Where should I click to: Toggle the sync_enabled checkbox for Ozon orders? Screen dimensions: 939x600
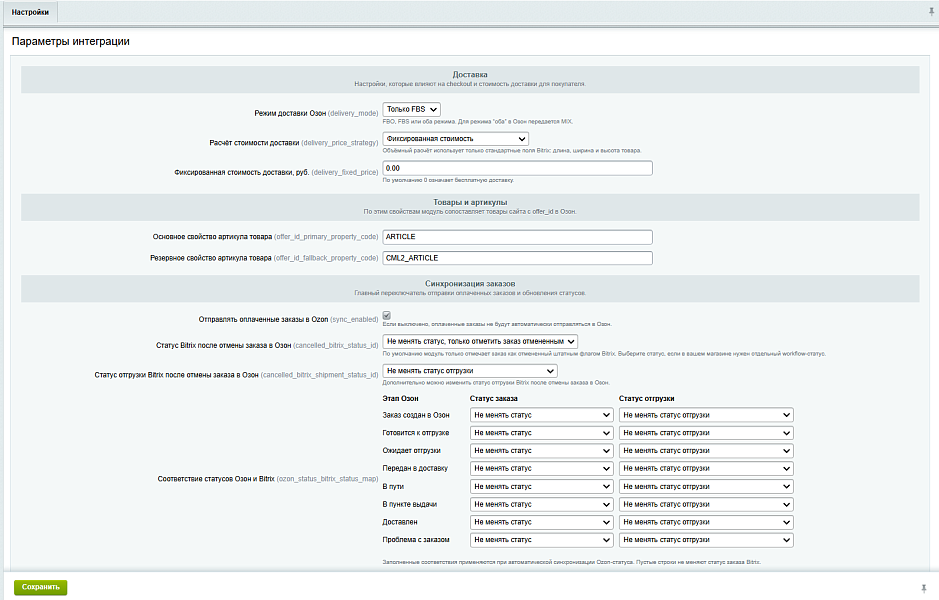pyautogui.click(x=387, y=315)
